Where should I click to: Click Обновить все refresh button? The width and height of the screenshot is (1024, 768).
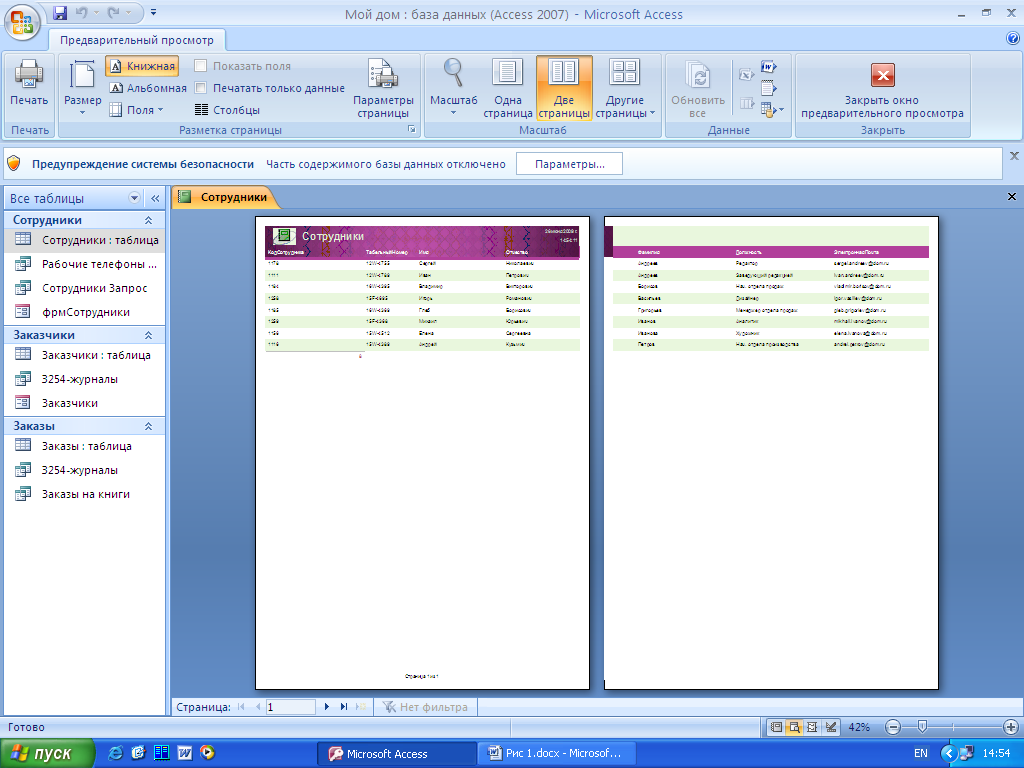tap(697, 88)
